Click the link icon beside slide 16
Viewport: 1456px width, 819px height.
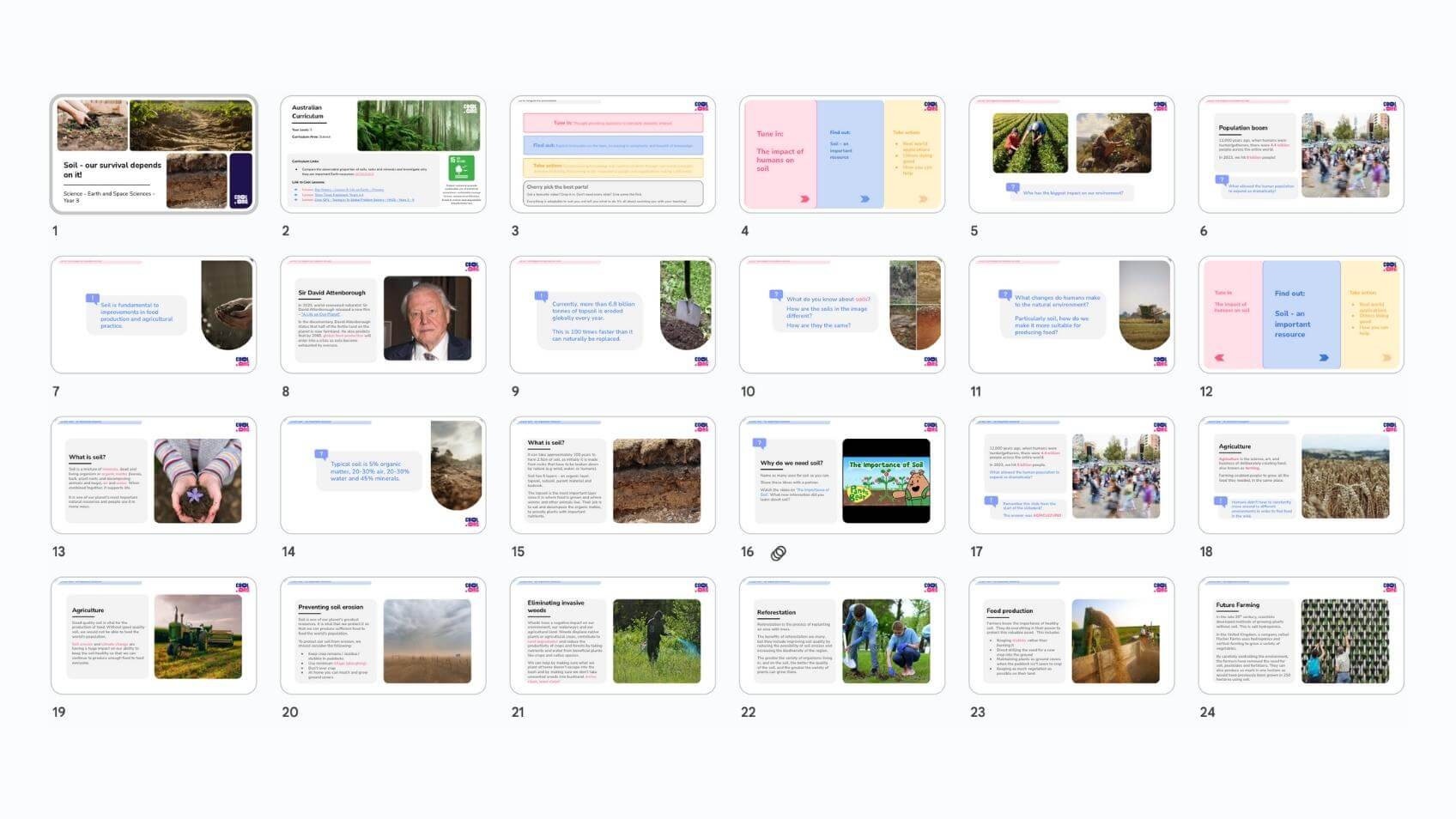778,553
